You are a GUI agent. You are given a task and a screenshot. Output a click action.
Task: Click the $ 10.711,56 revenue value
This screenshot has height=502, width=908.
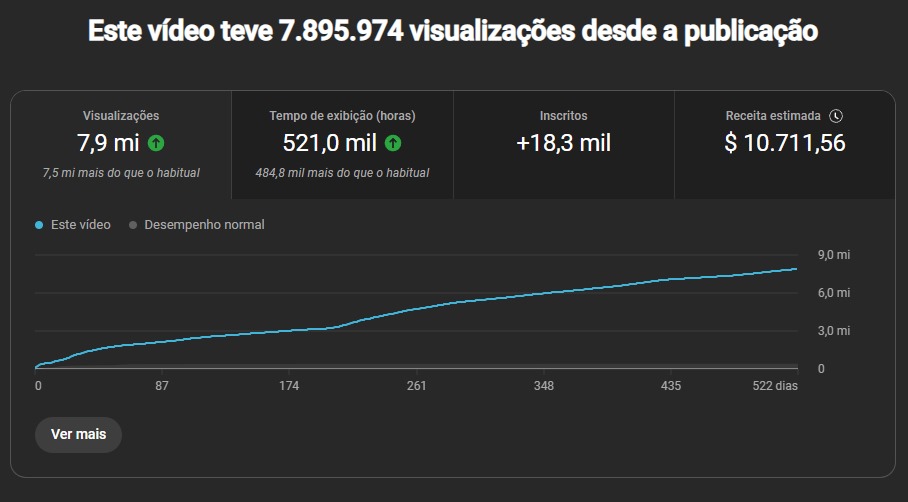click(785, 143)
